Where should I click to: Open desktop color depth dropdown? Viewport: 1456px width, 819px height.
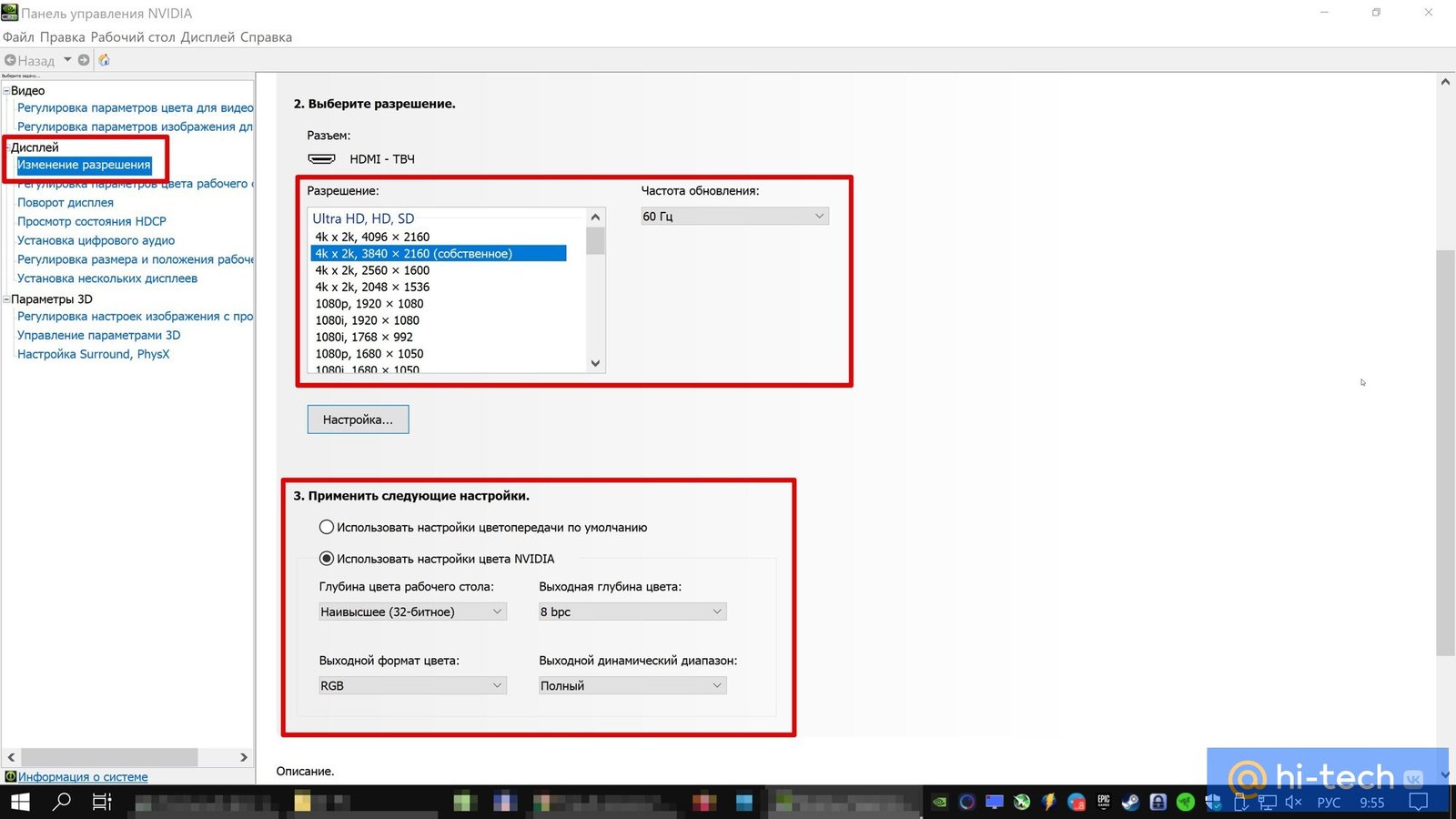(412, 612)
